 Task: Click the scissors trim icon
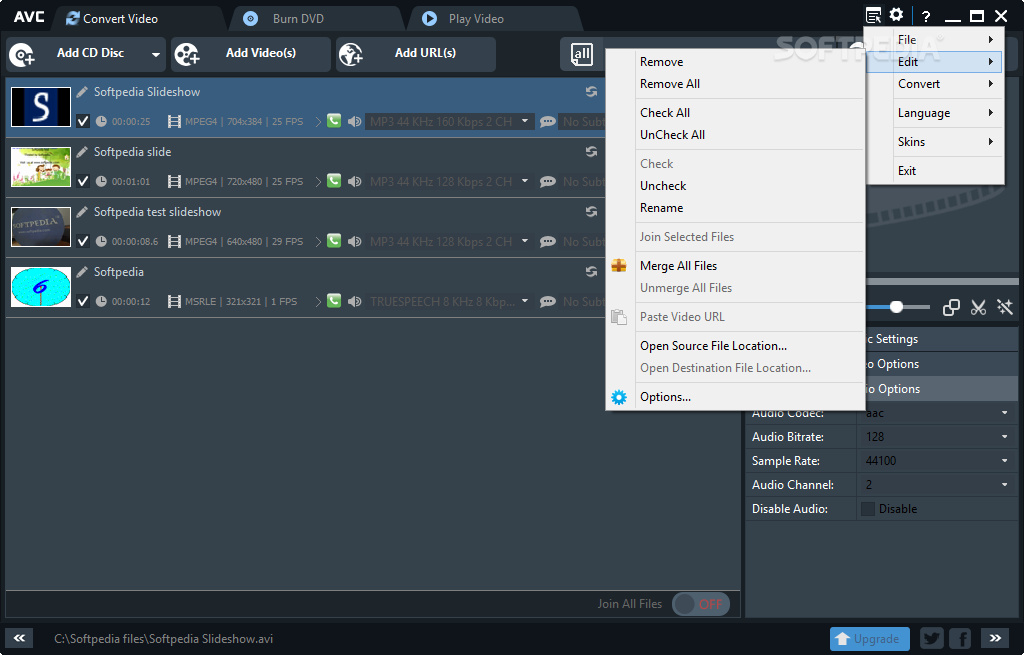[978, 307]
